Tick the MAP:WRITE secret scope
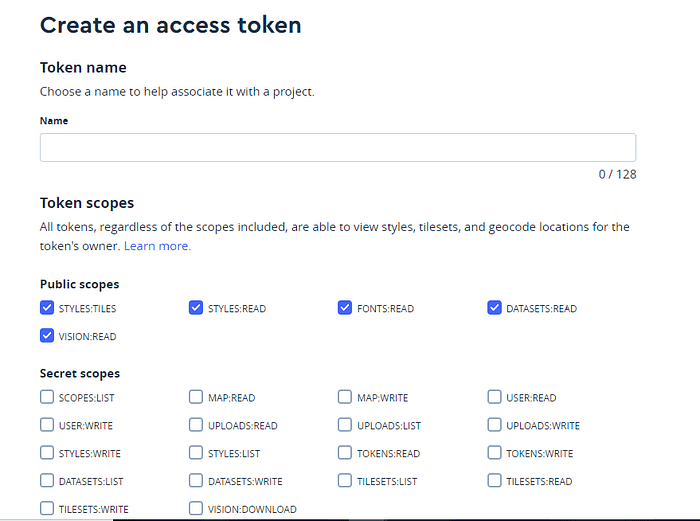 pyautogui.click(x=345, y=397)
